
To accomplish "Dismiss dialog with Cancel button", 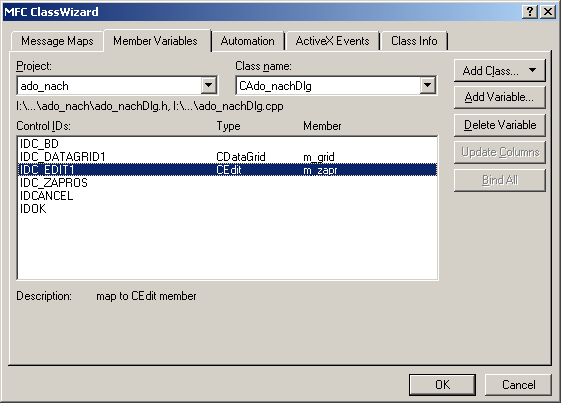I will [x=518, y=385].
